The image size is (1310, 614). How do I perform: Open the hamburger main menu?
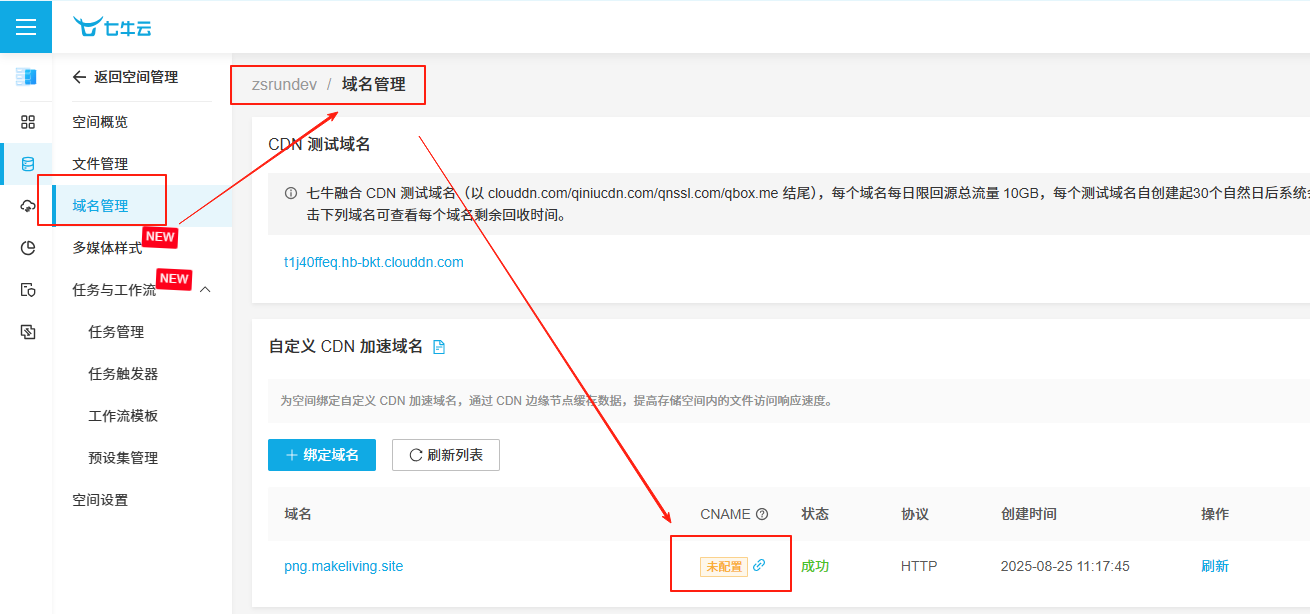pyautogui.click(x=26, y=27)
